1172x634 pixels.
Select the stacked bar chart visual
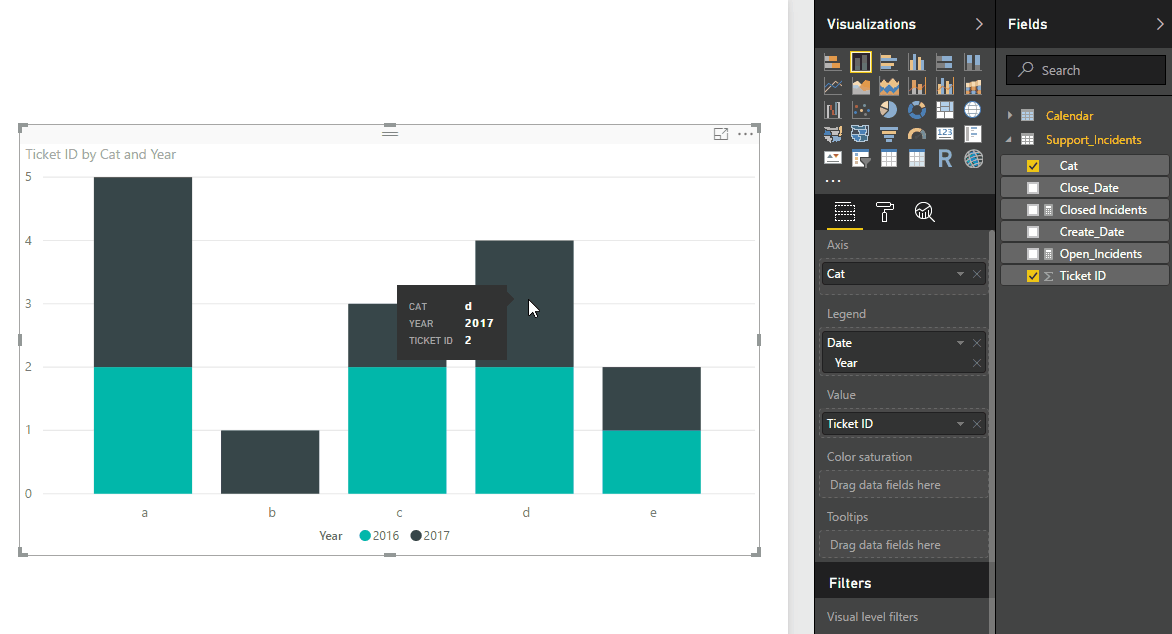833,62
